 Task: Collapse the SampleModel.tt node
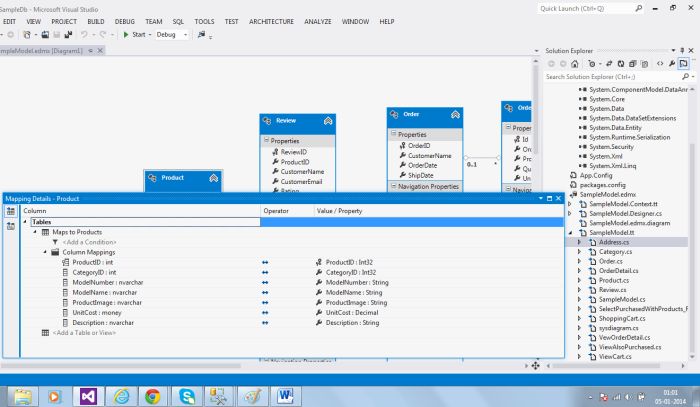(x=570, y=233)
